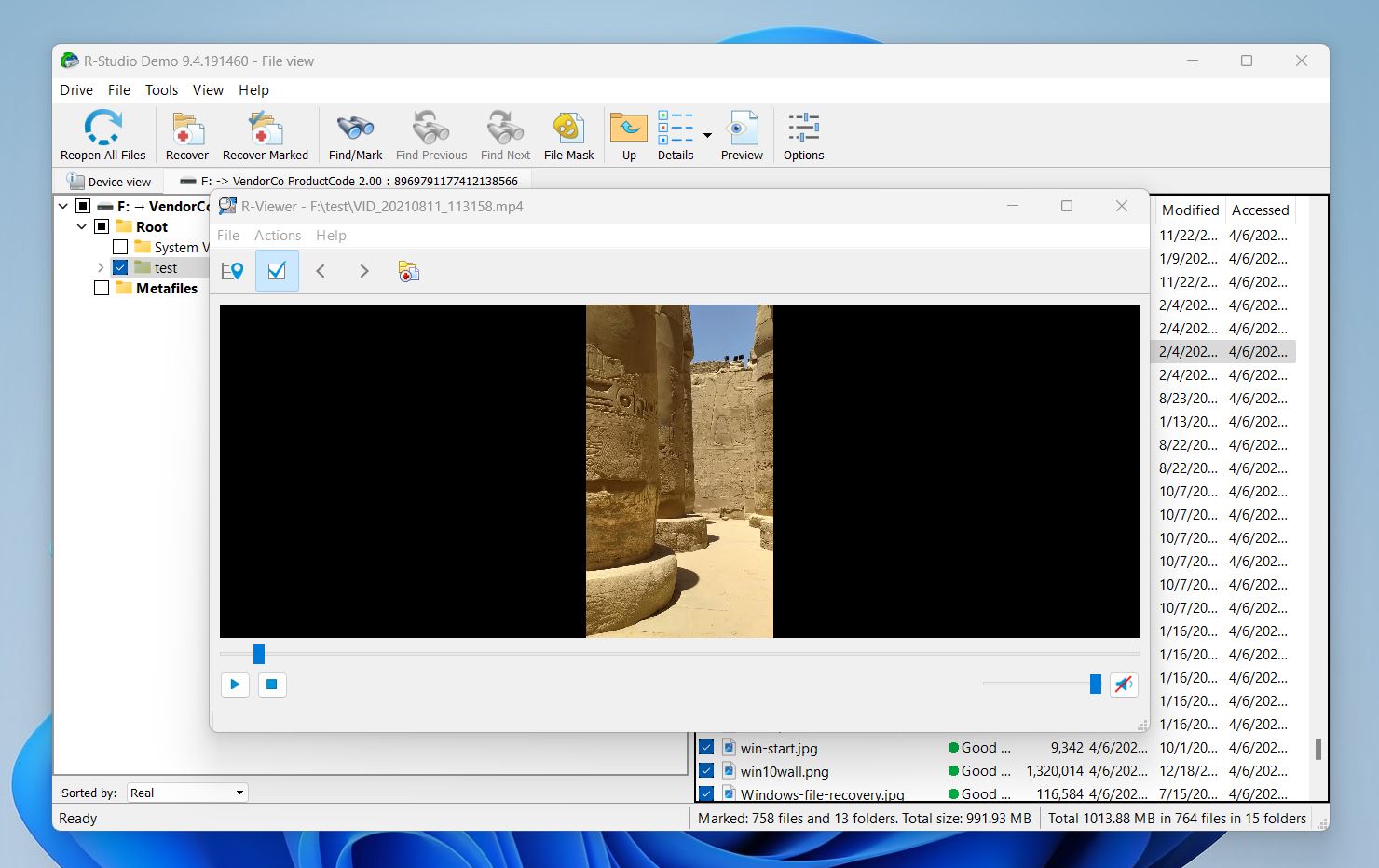
Task: Select the win10wall.png file name
Action: point(785,771)
